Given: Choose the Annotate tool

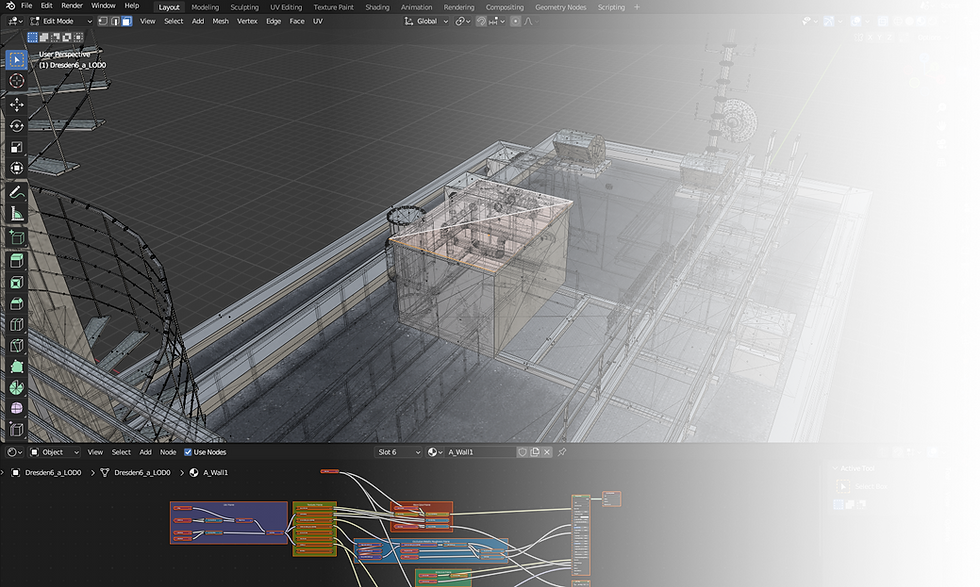Looking at the screenshot, I should (x=16, y=191).
